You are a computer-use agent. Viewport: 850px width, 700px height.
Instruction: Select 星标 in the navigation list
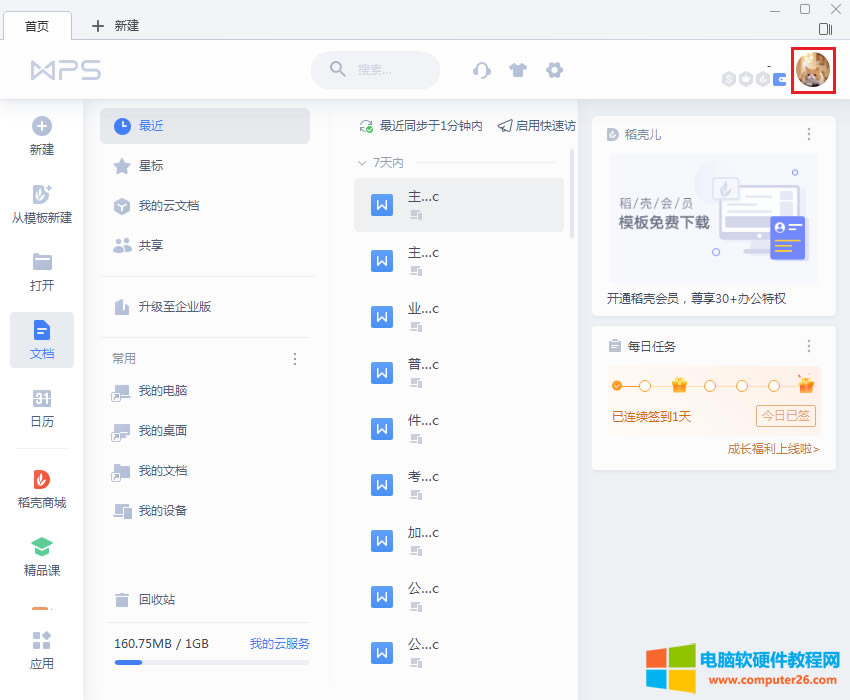151,166
